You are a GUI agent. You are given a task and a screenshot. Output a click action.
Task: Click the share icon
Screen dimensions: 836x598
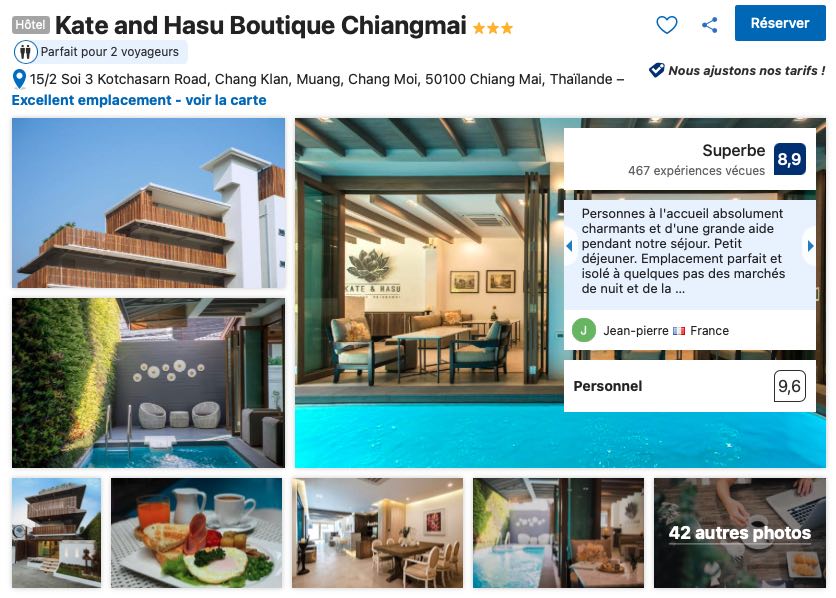pyautogui.click(x=710, y=25)
